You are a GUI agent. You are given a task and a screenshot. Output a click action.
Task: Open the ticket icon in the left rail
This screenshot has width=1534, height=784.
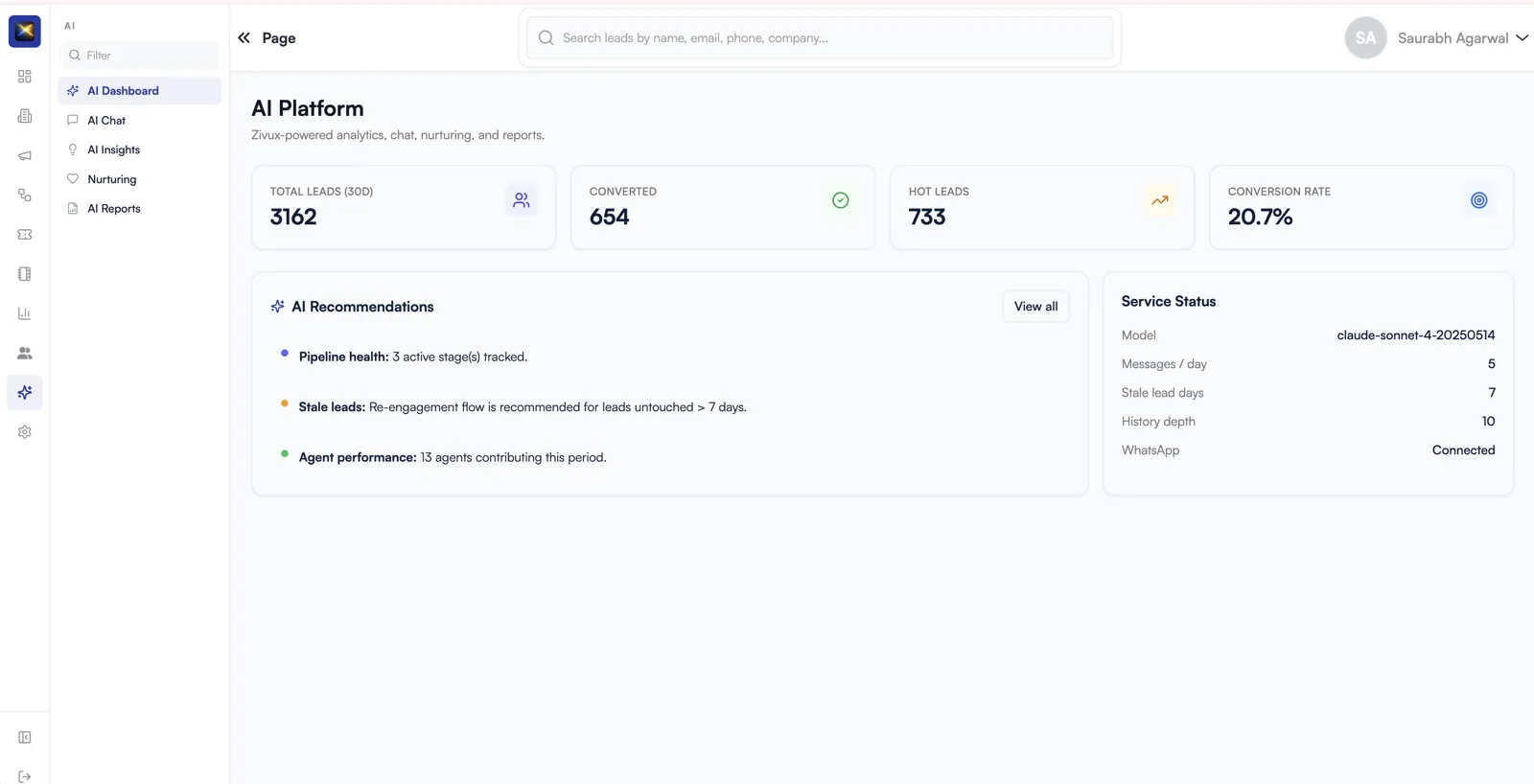[x=25, y=235]
